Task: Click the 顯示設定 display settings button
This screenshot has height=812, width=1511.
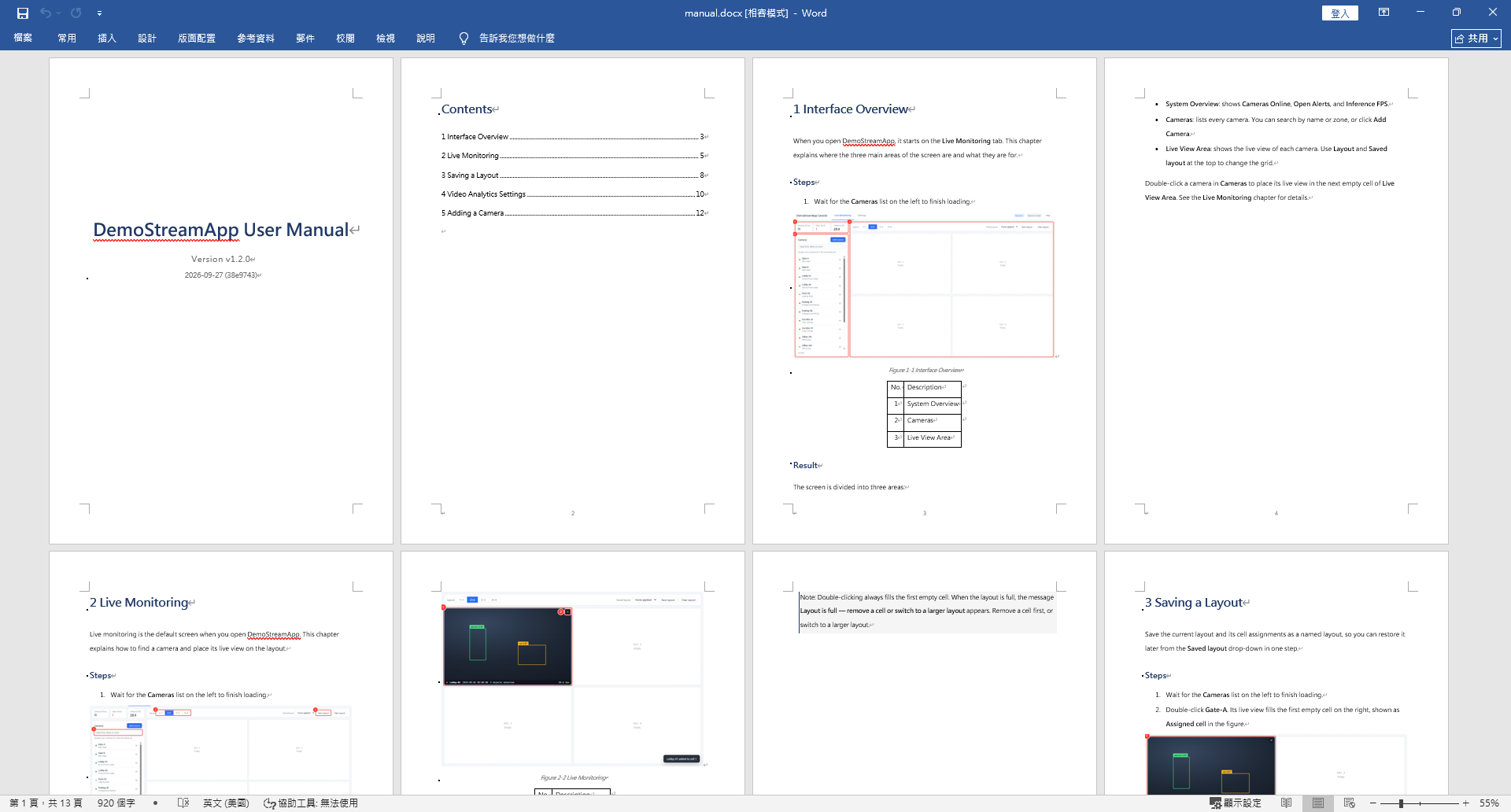Action: click(x=1236, y=803)
